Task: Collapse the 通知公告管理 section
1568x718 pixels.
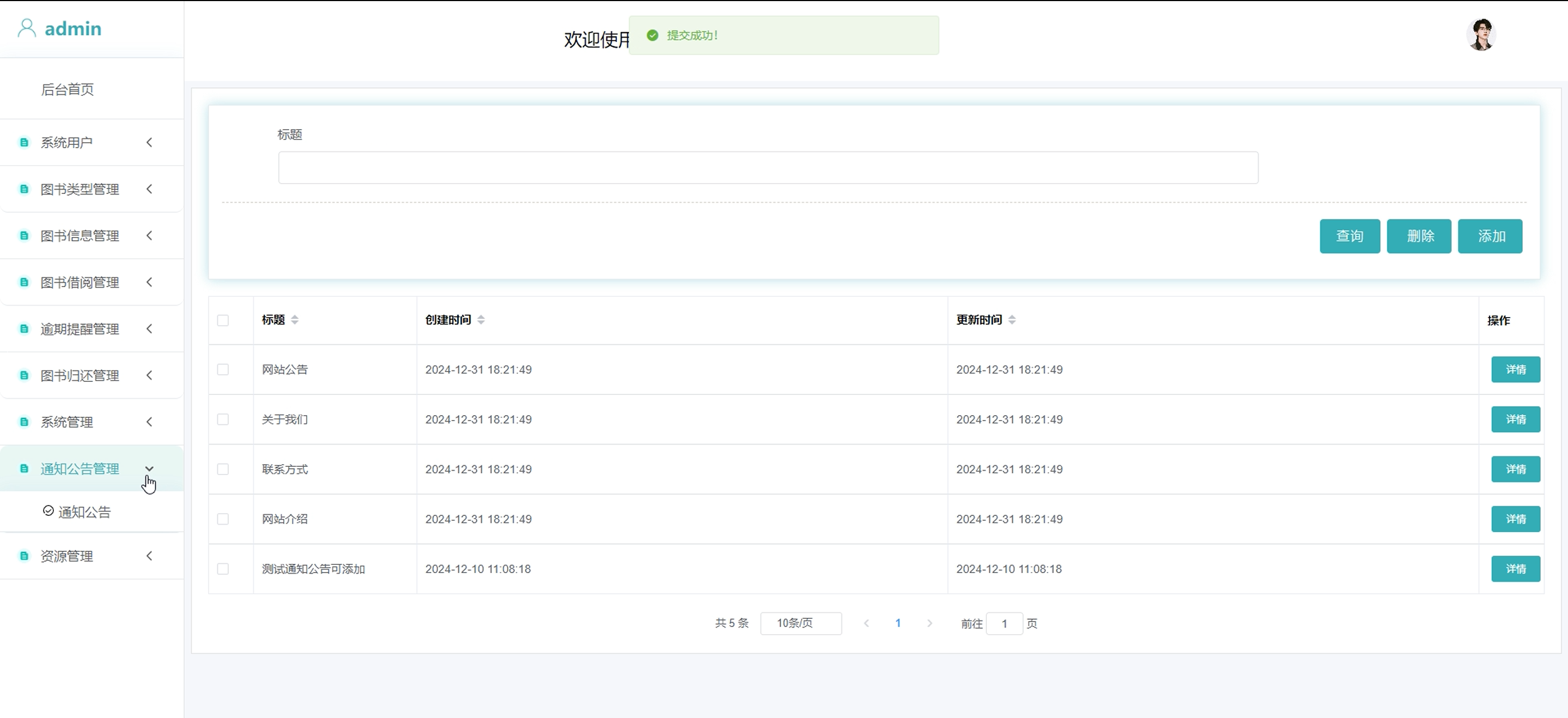Action: pos(149,468)
